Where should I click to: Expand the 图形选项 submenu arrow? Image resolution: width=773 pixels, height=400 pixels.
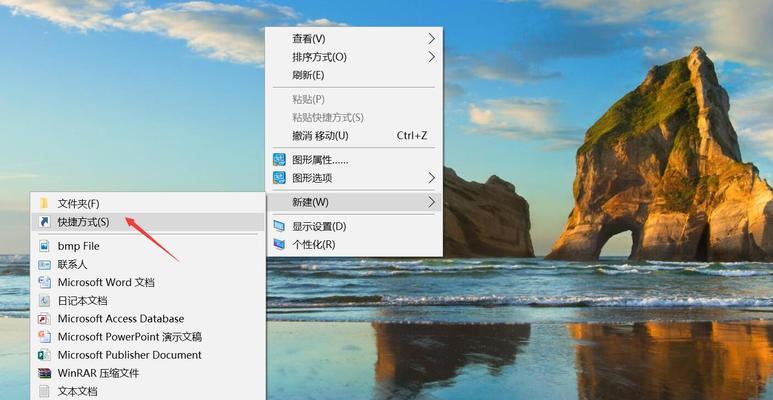[x=432, y=178]
